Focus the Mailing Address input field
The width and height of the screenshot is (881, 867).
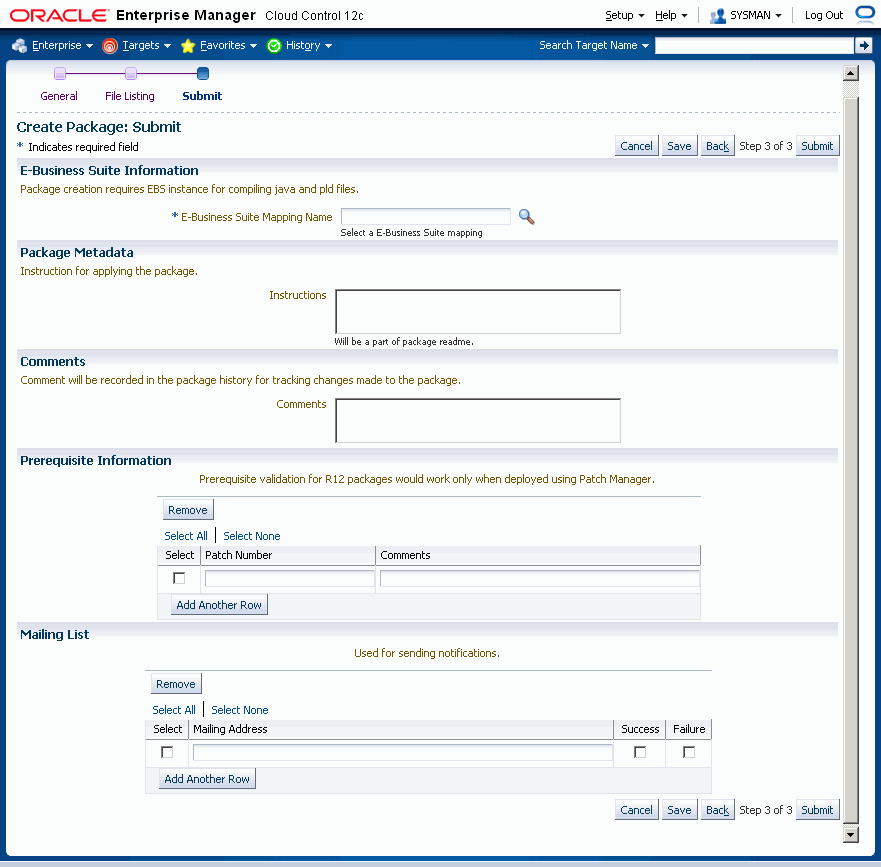[x=403, y=753]
